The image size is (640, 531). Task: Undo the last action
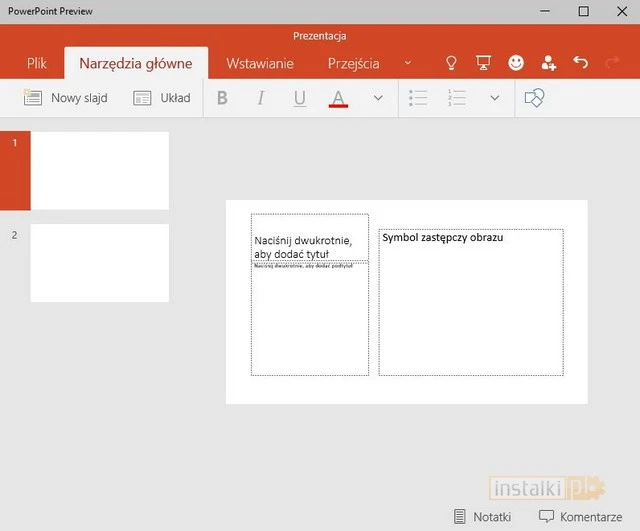coord(581,63)
